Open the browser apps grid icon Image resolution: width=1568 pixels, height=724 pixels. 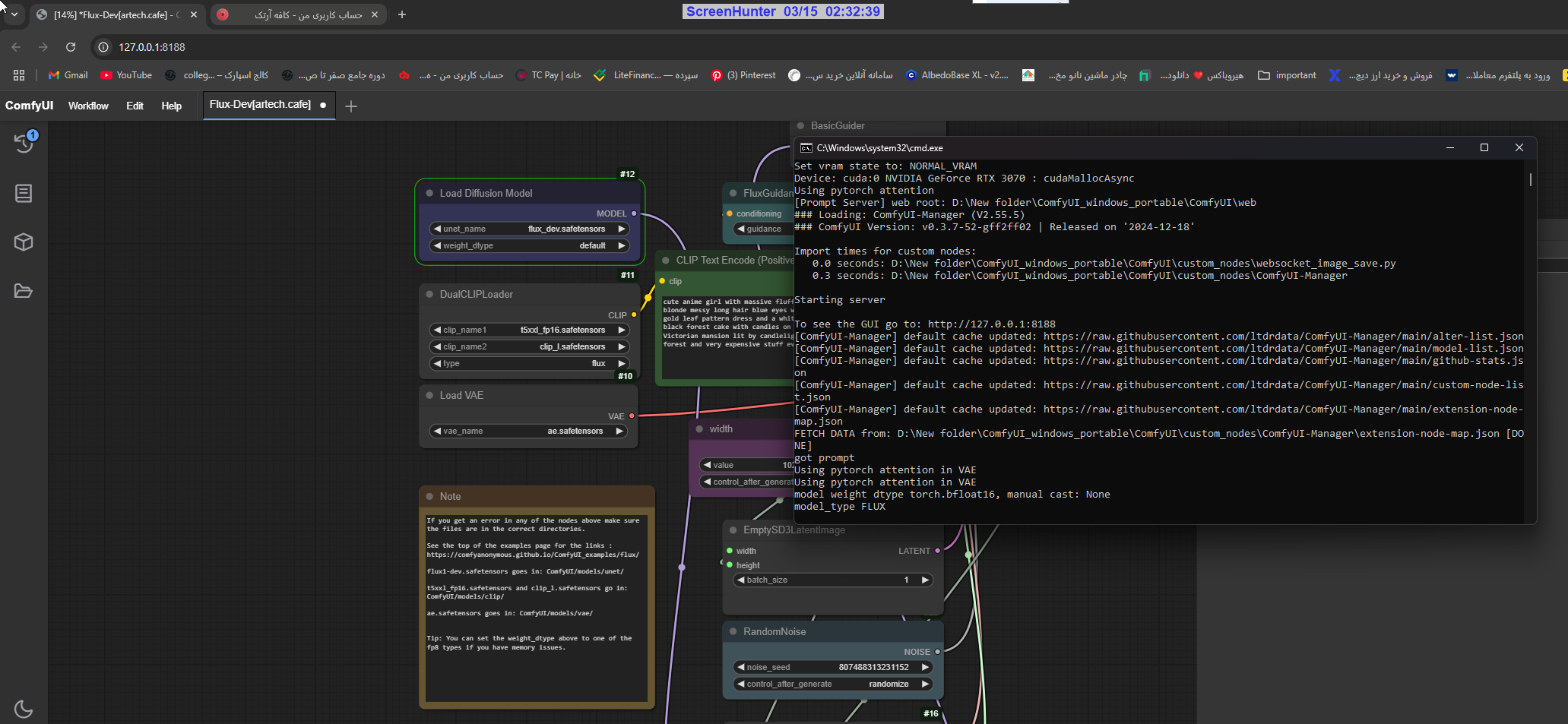point(19,75)
